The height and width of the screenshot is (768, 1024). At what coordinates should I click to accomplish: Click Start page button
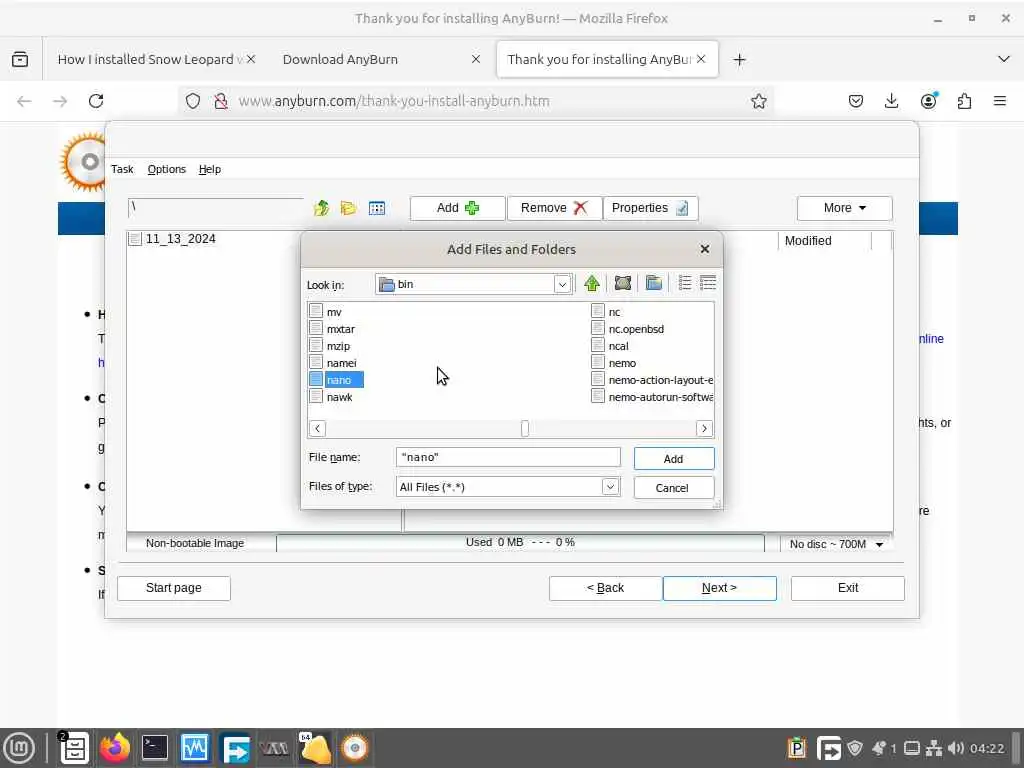(174, 588)
